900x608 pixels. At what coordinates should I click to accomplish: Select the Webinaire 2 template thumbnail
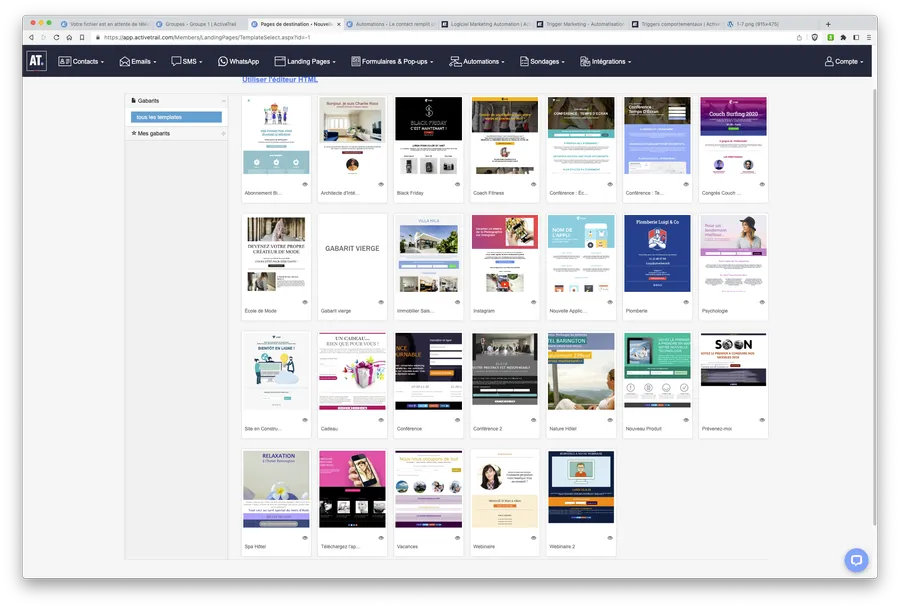[581, 487]
